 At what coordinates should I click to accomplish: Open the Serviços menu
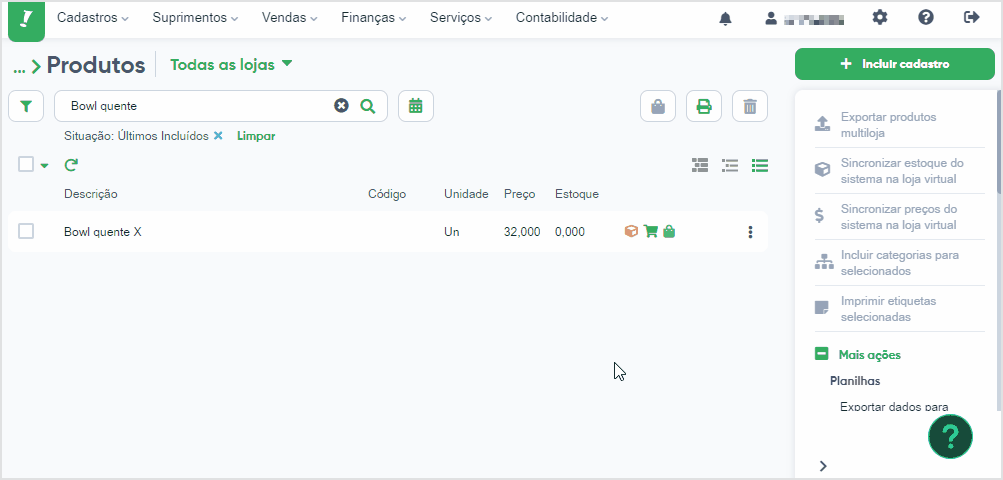pyautogui.click(x=461, y=18)
